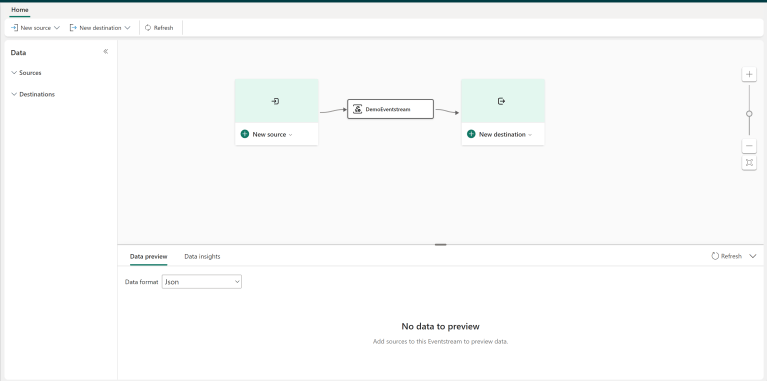Open the New source toolbar dropdown arrow
The width and height of the screenshot is (767, 381).
57,28
